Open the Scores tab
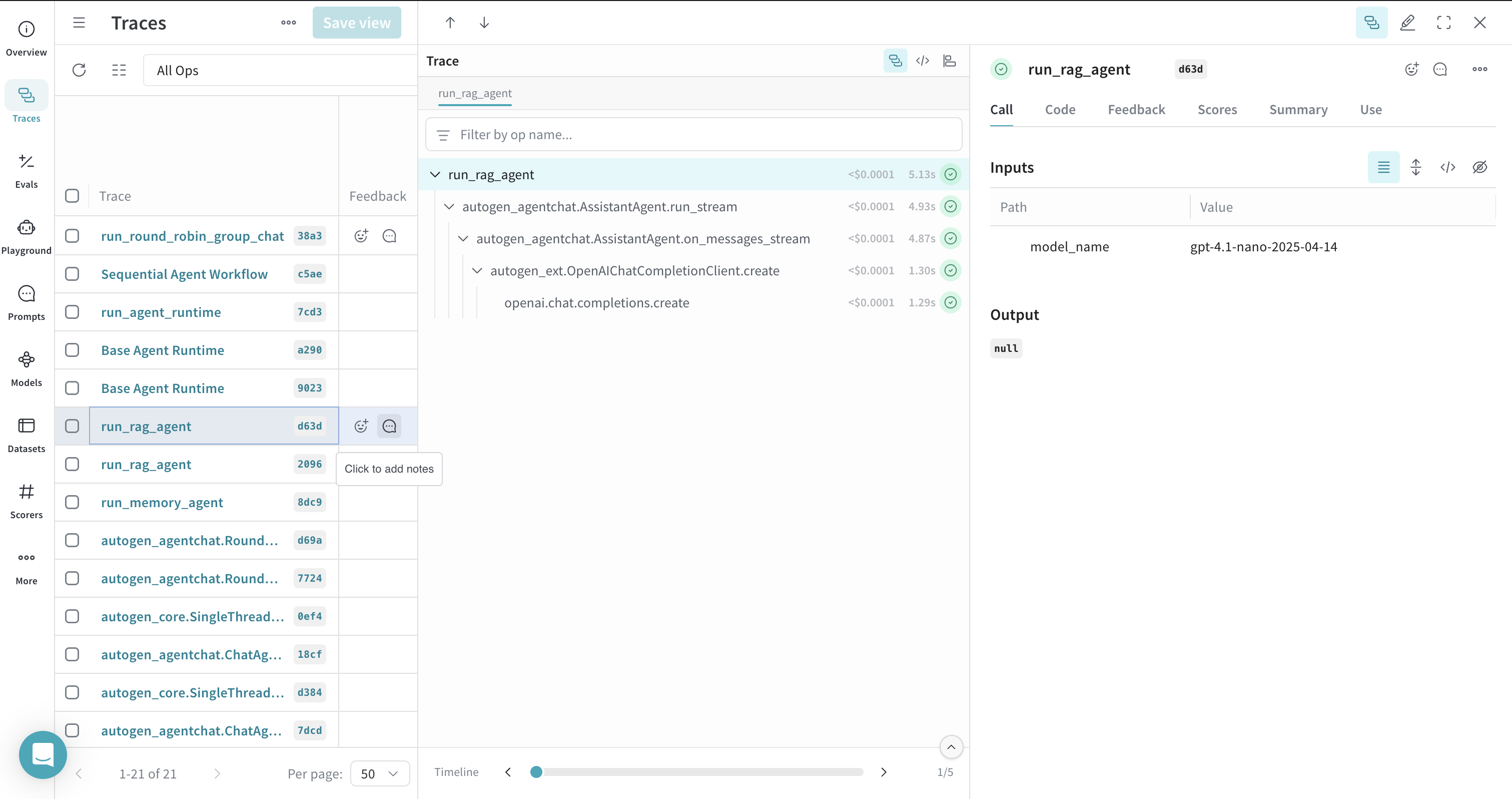1512x799 pixels. 1217,110
